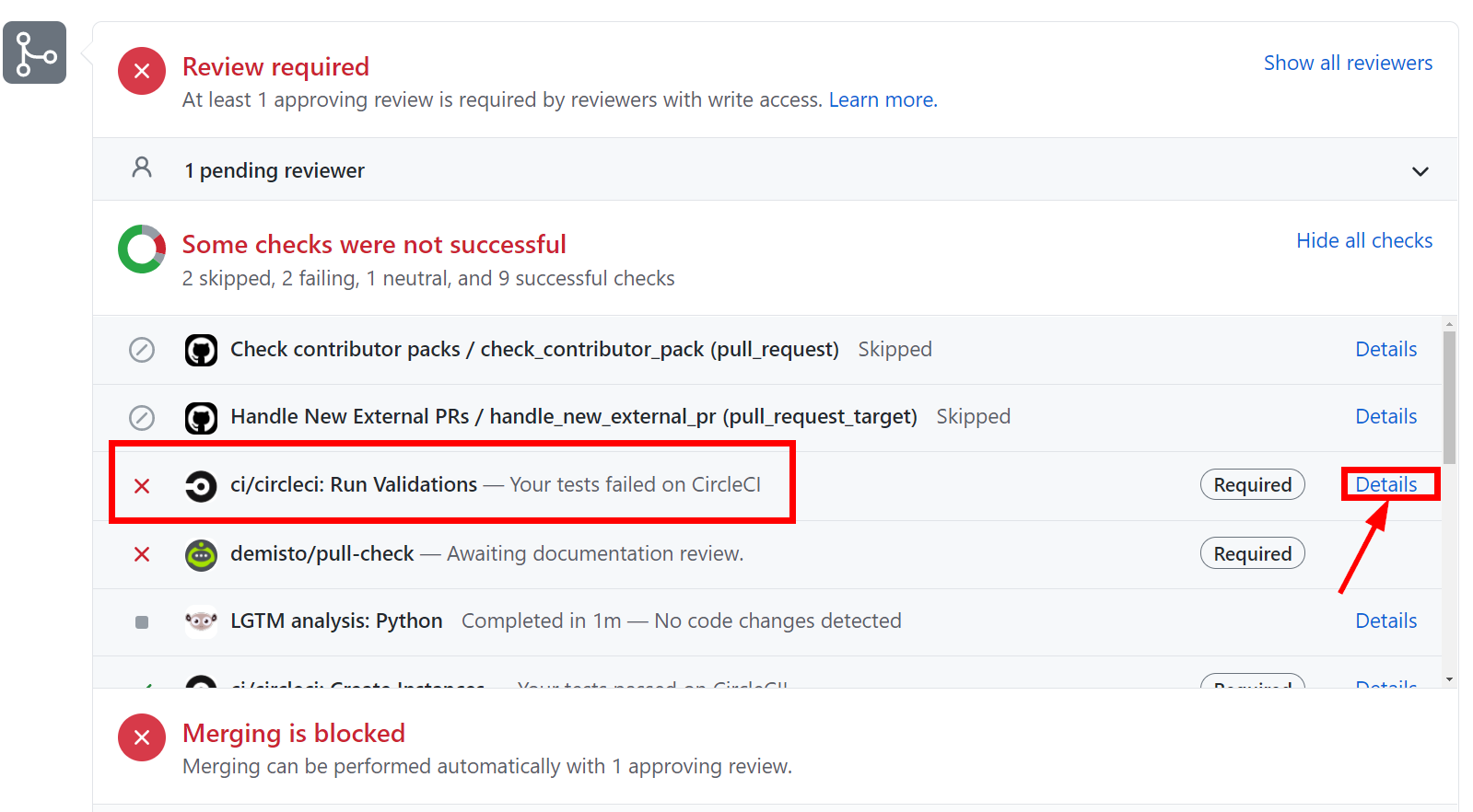Click the neutral status square on LGTM analysis
Screen dimensions: 1473x812
click(x=141, y=622)
